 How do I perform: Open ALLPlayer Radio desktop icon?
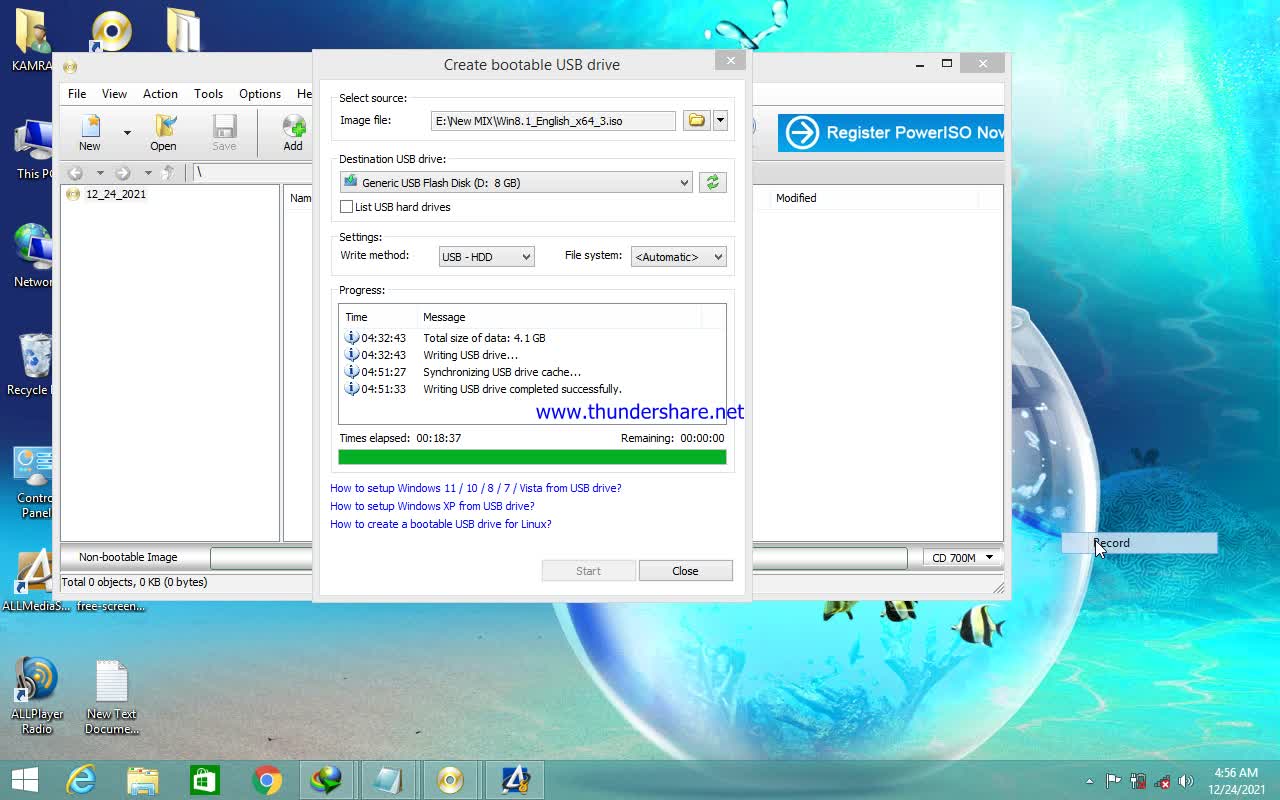coord(37,696)
